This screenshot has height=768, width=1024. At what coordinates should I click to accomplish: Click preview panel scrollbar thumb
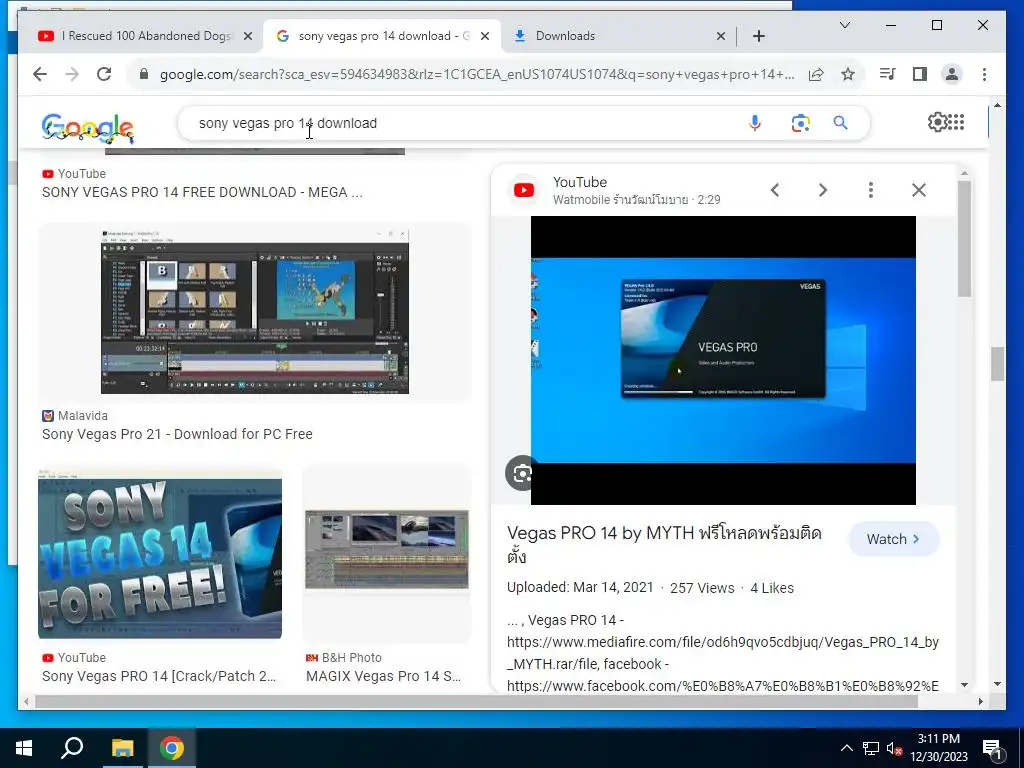pyautogui.click(x=965, y=238)
